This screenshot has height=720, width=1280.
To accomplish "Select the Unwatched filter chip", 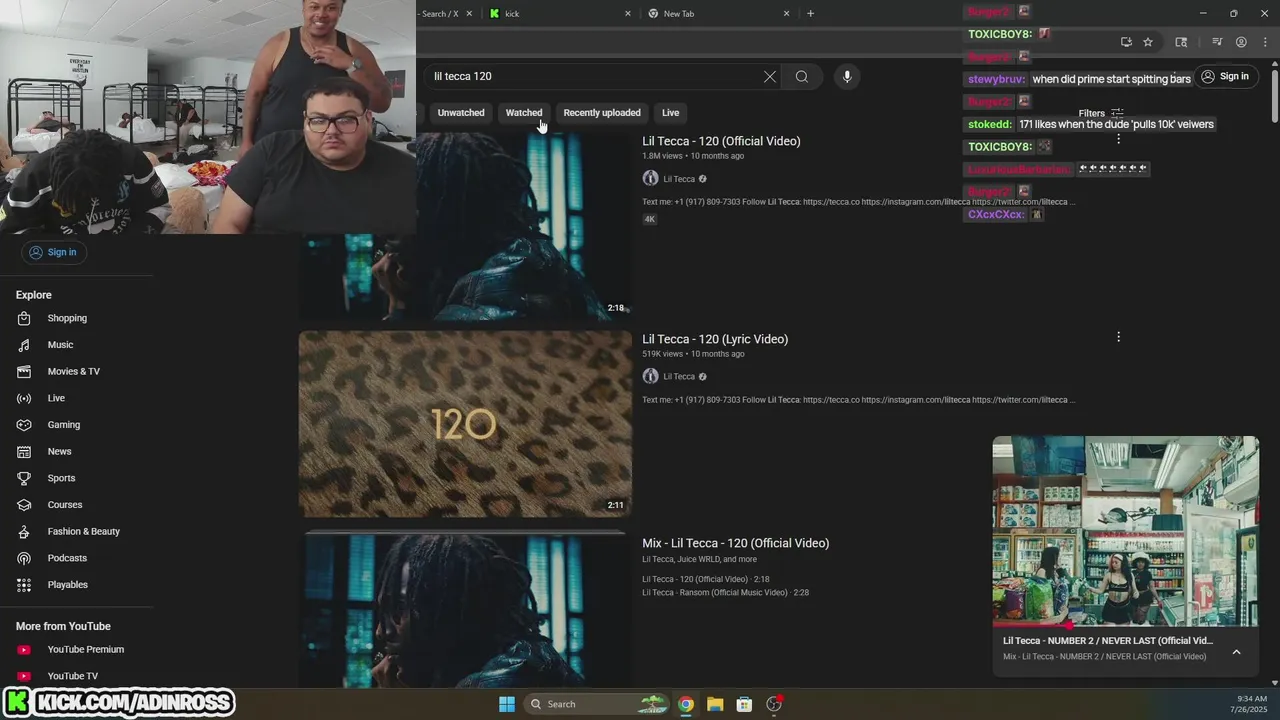I will (x=461, y=113).
